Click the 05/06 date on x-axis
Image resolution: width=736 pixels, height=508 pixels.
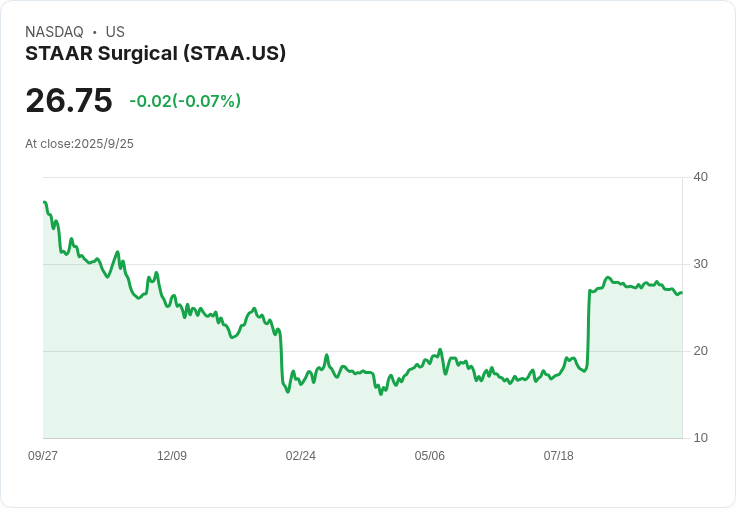click(x=429, y=456)
